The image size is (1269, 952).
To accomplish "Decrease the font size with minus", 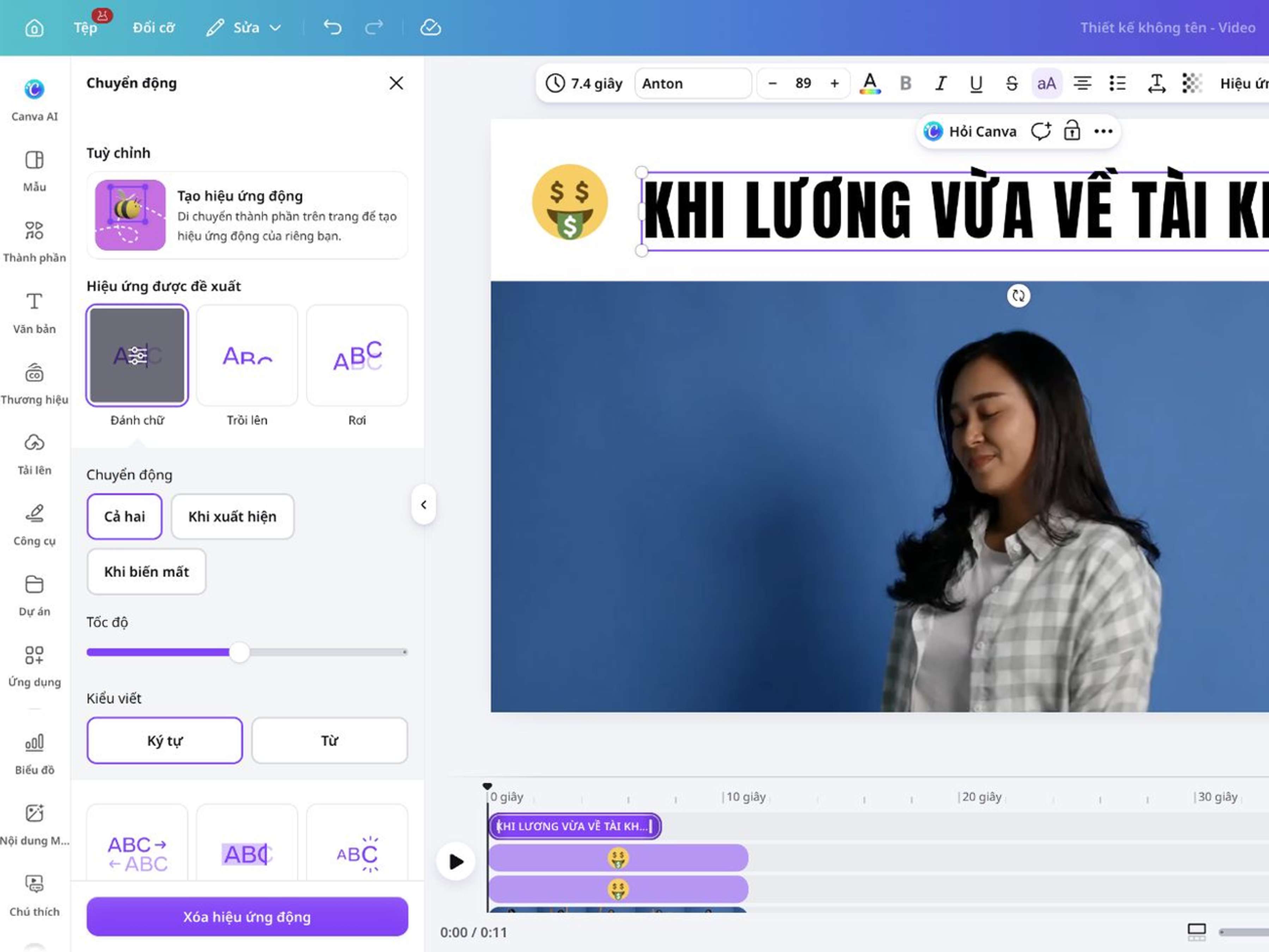I will 772,83.
